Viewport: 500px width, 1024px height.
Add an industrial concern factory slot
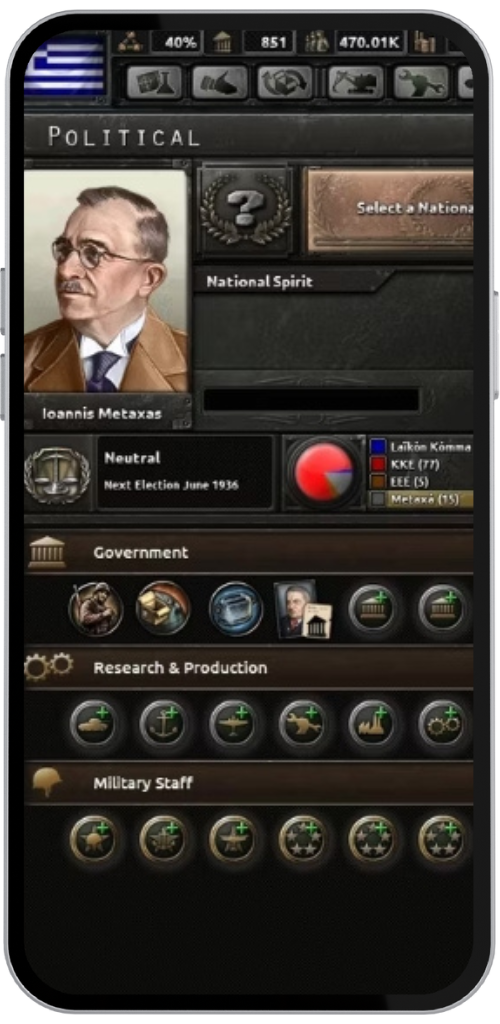coord(373,724)
